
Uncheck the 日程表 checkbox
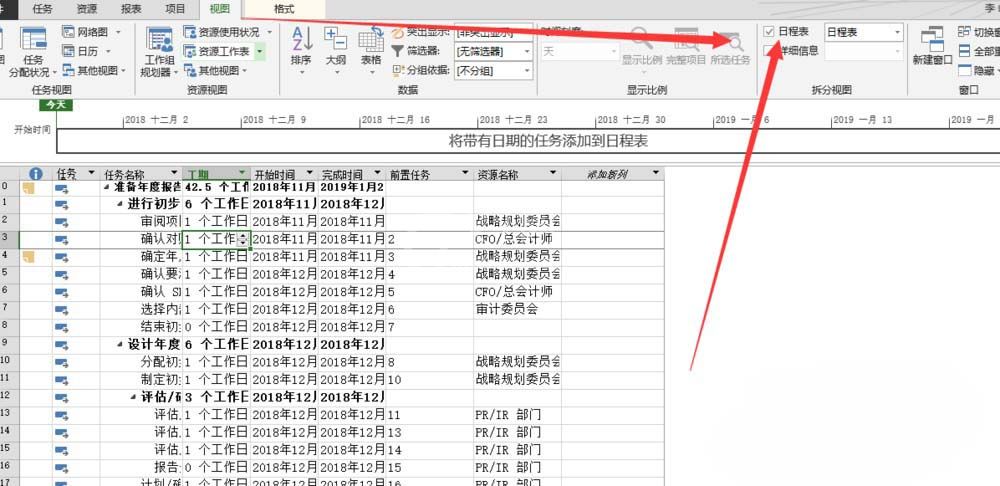(x=769, y=31)
